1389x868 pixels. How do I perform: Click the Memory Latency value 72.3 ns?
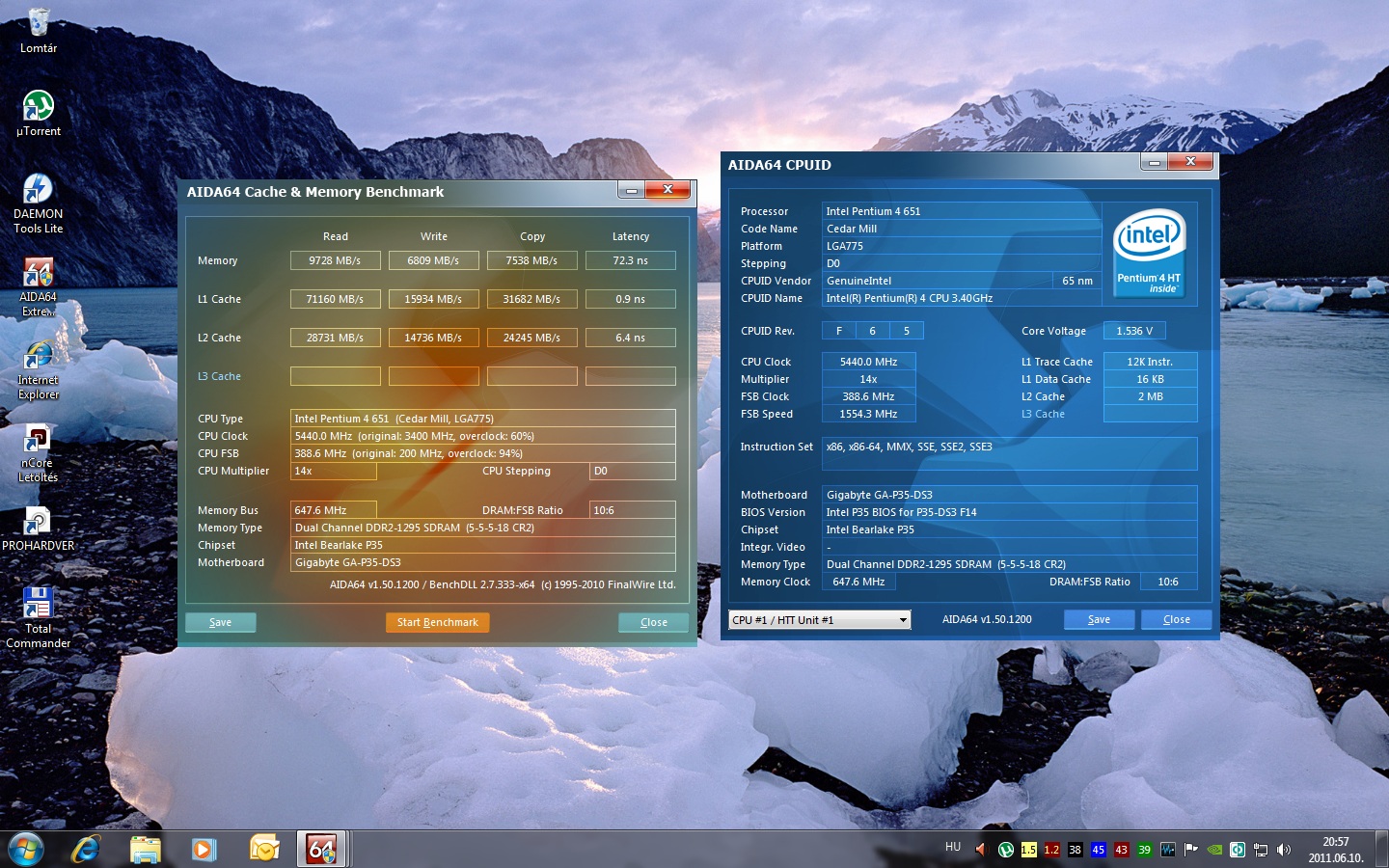(631, 260)
